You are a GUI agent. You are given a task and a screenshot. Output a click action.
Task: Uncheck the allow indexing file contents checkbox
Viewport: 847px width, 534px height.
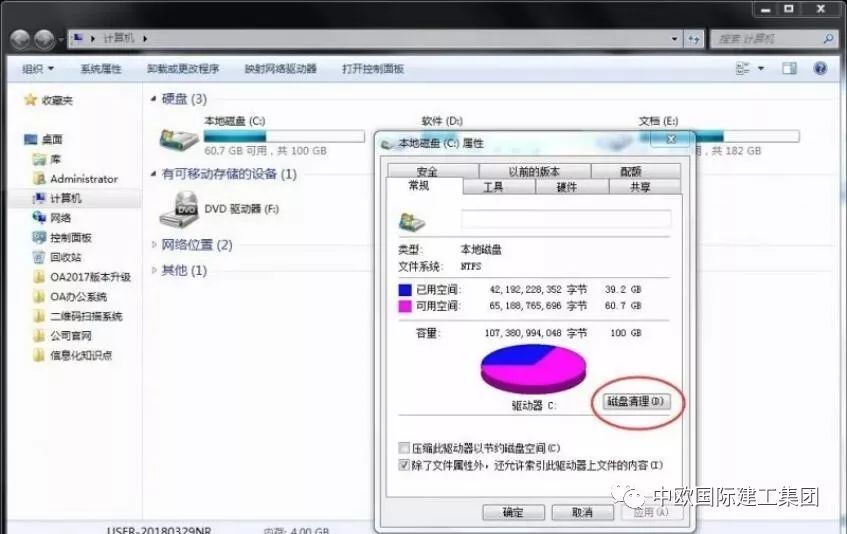[404, 465]
